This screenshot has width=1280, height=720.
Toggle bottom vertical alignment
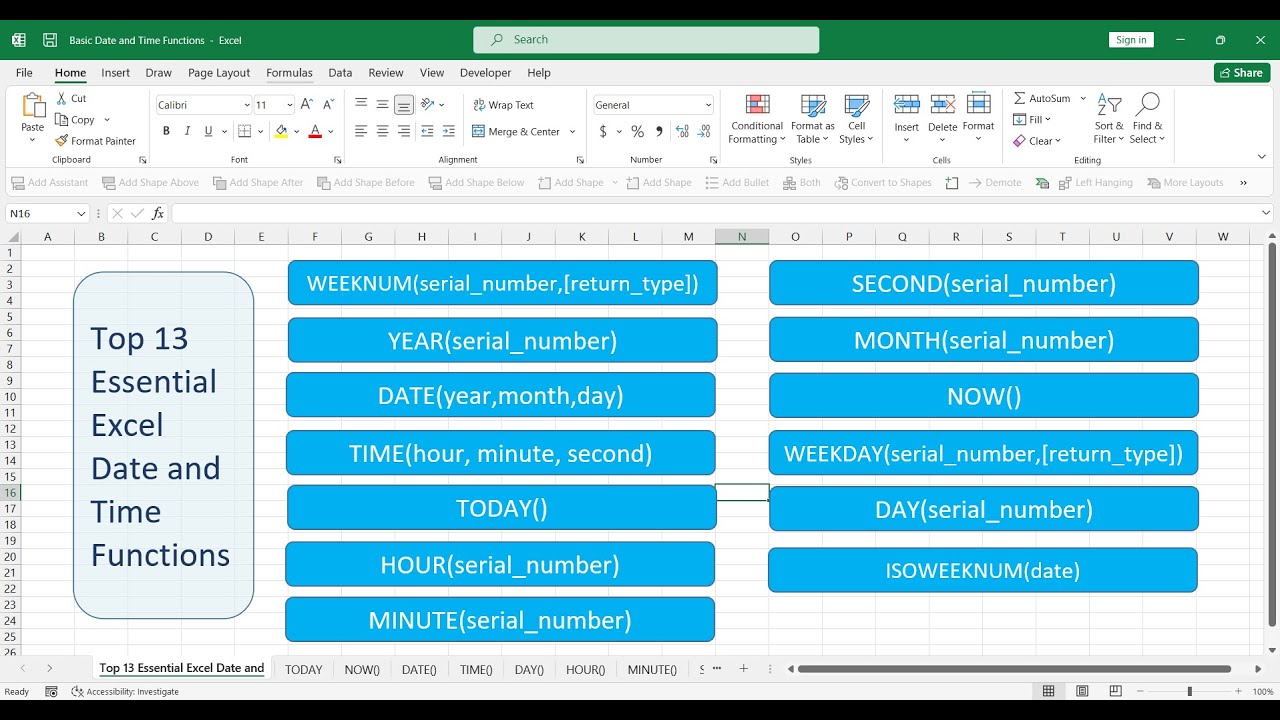404,104
